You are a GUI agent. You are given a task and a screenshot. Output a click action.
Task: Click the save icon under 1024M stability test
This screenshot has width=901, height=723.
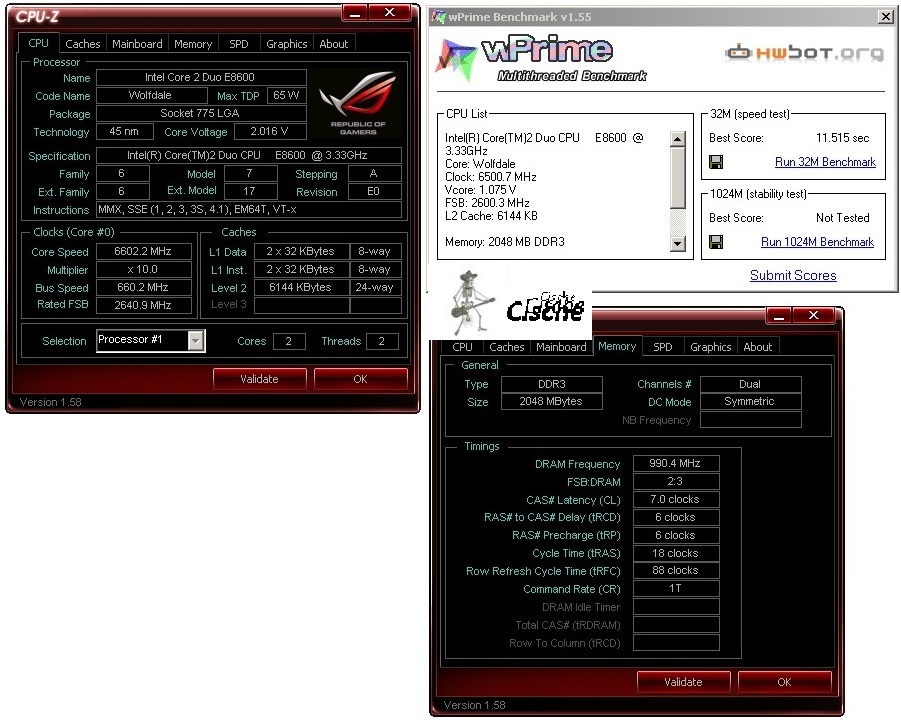coord(716,242)
